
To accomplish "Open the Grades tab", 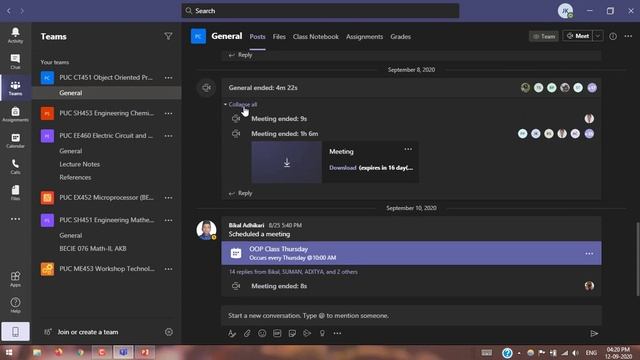I will pyautogui.click(x=400, y=37).
